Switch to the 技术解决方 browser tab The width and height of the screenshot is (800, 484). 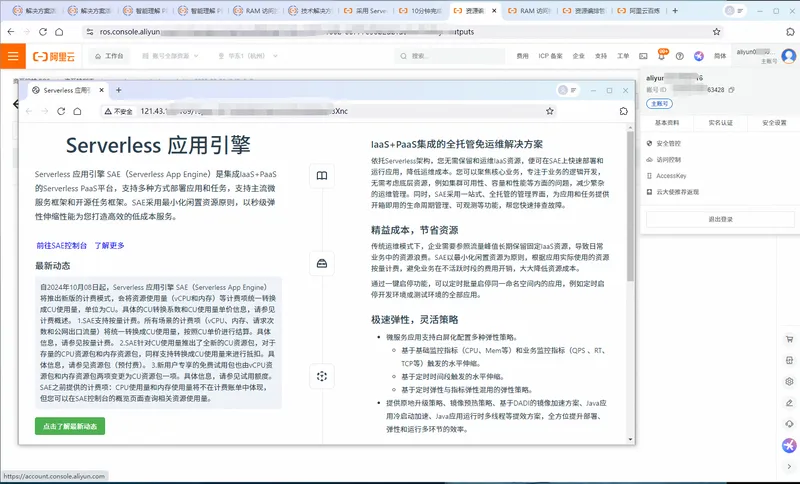tap(310, 11)
